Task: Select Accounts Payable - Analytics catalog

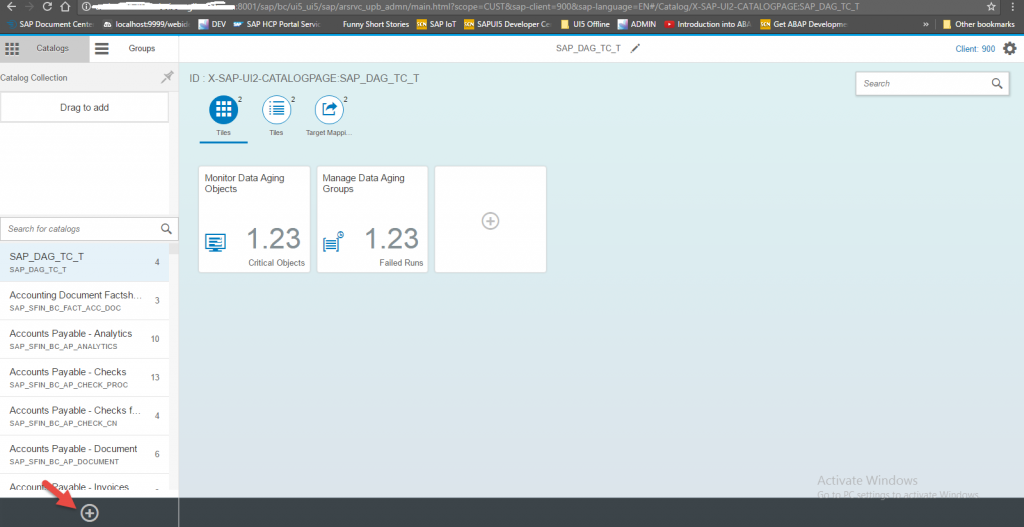Action: pyautogui.click(x=84, y=339)
